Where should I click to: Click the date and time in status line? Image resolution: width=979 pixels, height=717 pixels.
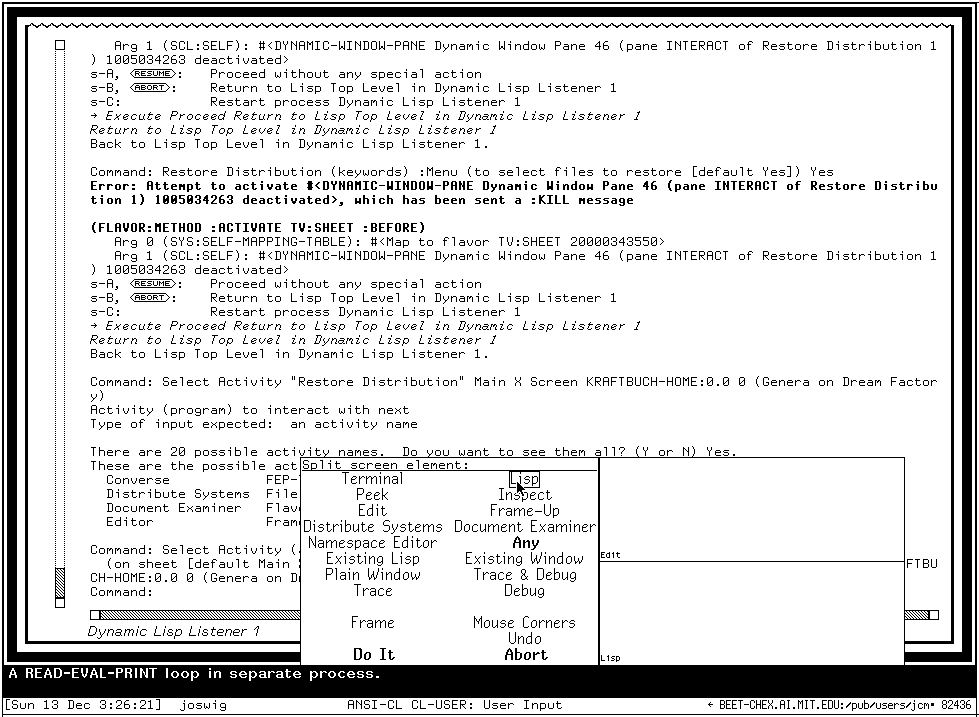(x=82, y=706)
